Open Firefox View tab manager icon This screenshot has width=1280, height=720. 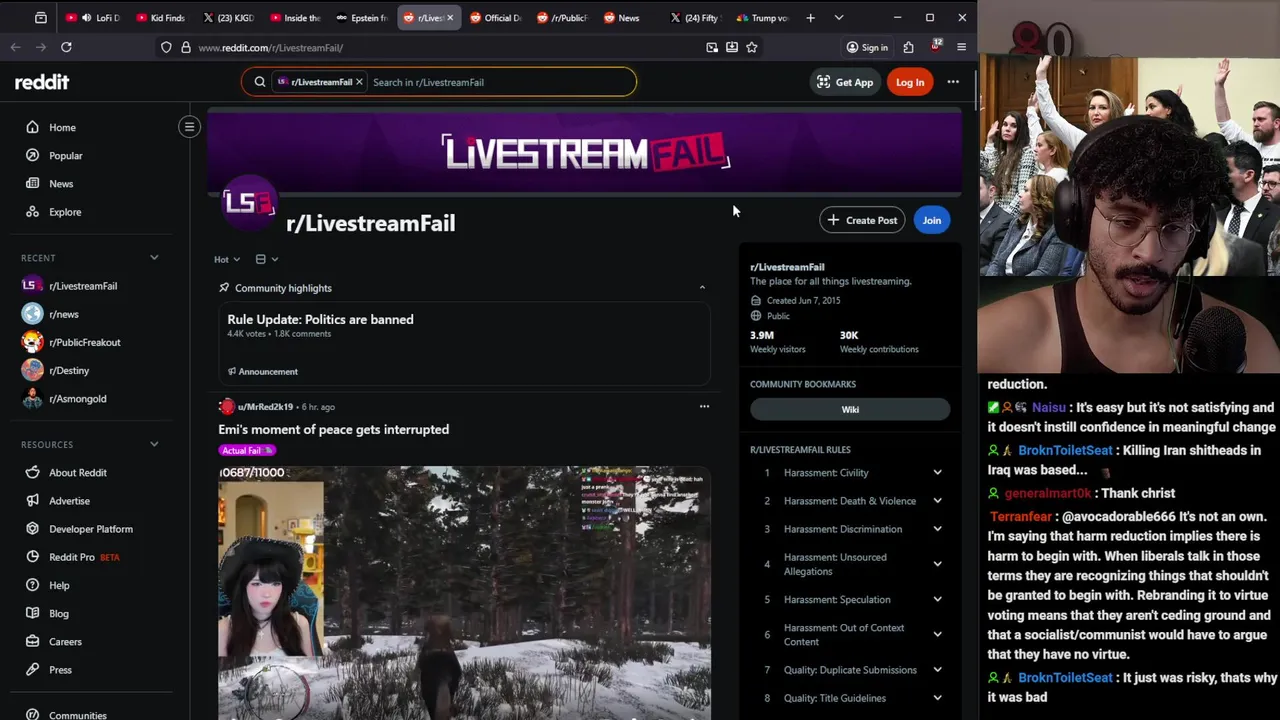(x=41, y=17)
